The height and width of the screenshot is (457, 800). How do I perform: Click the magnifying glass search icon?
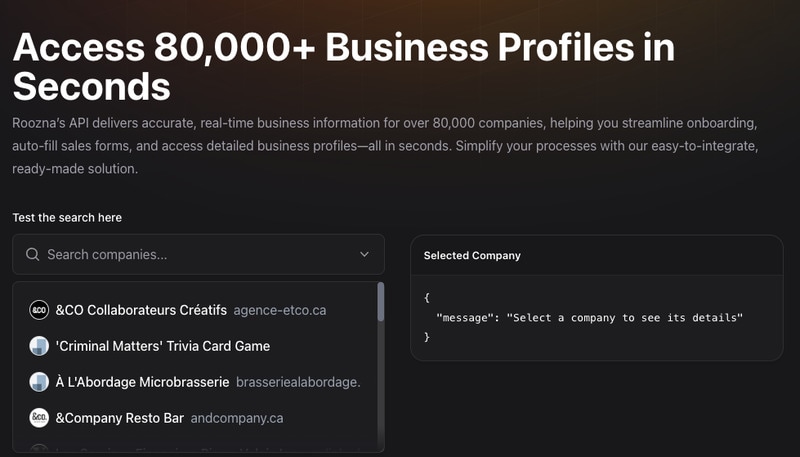pos(33,255)
